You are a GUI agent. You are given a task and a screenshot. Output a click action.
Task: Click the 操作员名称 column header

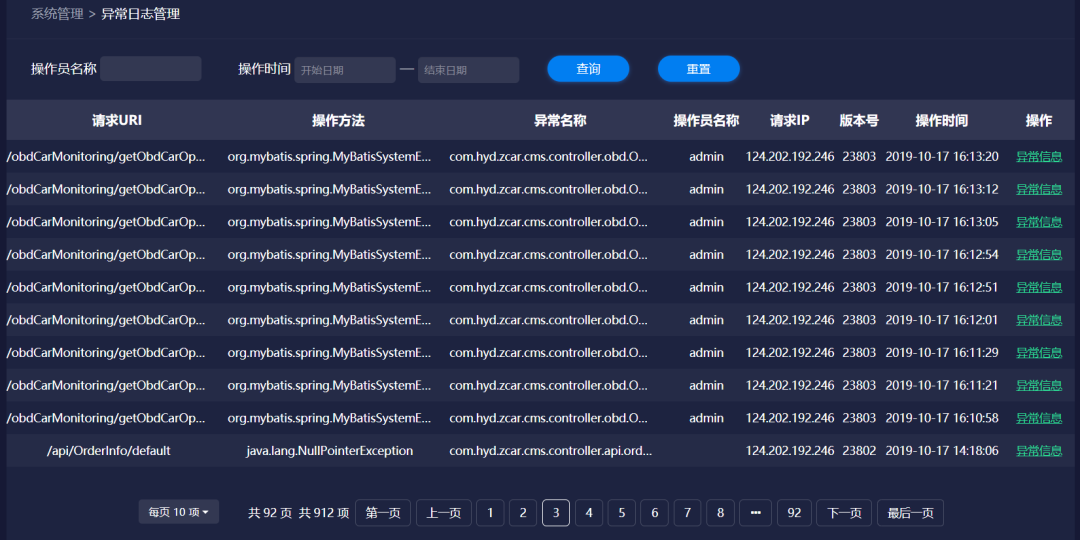(x=706, y=121)
